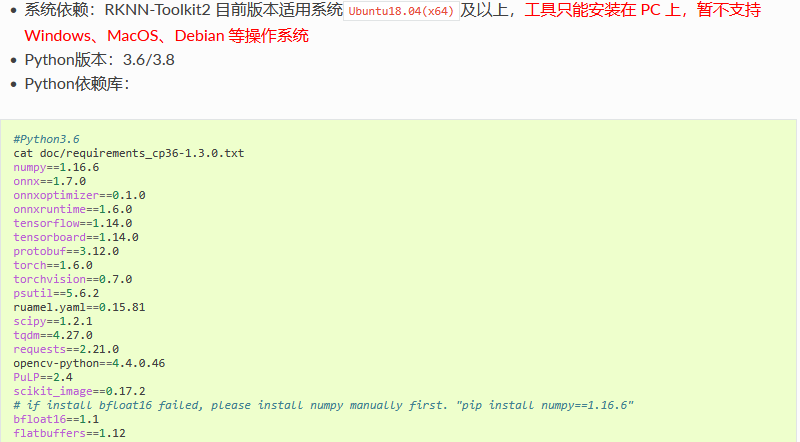This screenshot has width=800, height=442.
Task: Click the cat doc/requirements_cp36-1.3.0.txt command line
Action: [129, 153]
